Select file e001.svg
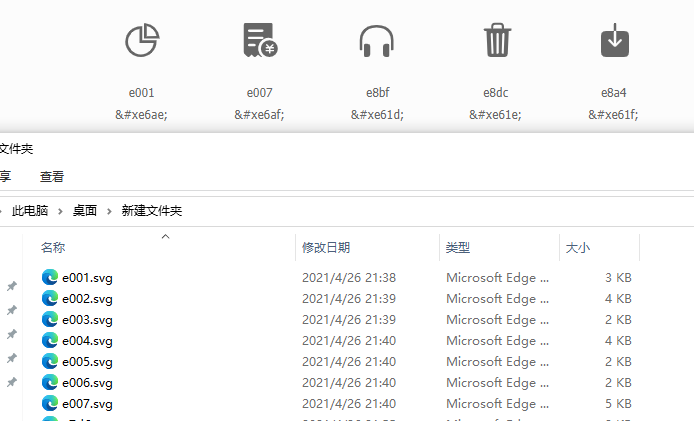The image size is (694, 421). (87, 278)
